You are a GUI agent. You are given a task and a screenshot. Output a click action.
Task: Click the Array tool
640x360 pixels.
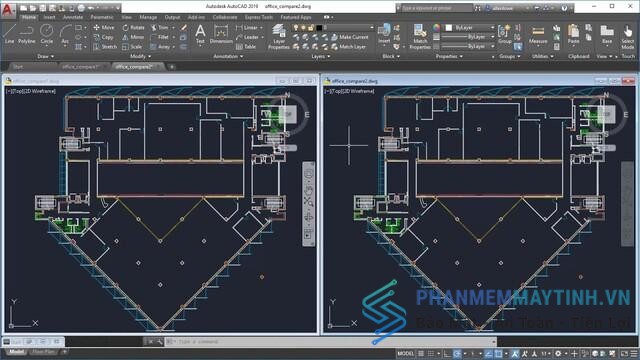(160, 47)
